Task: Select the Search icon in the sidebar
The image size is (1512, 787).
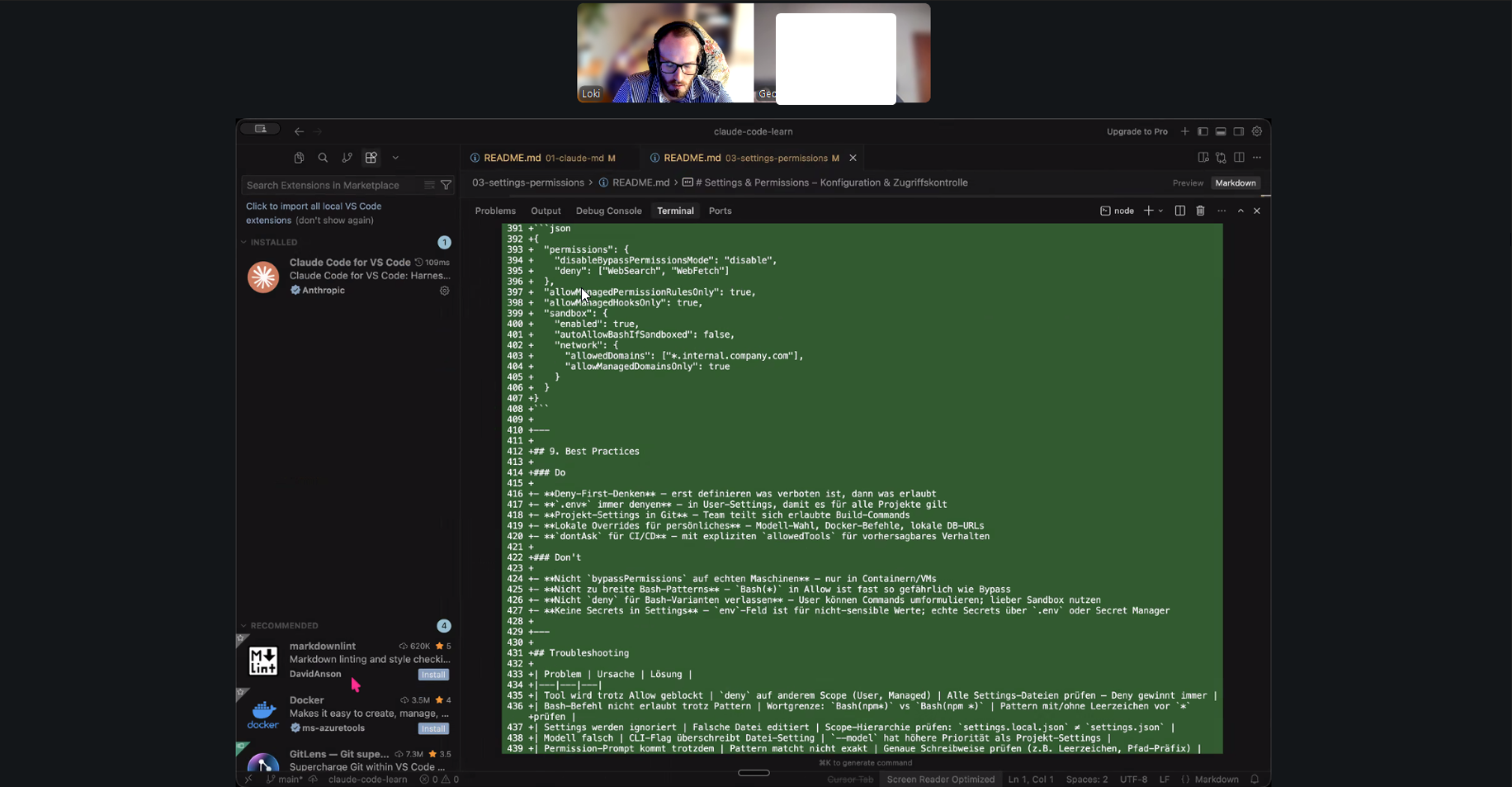Action: tap(323, 157)
